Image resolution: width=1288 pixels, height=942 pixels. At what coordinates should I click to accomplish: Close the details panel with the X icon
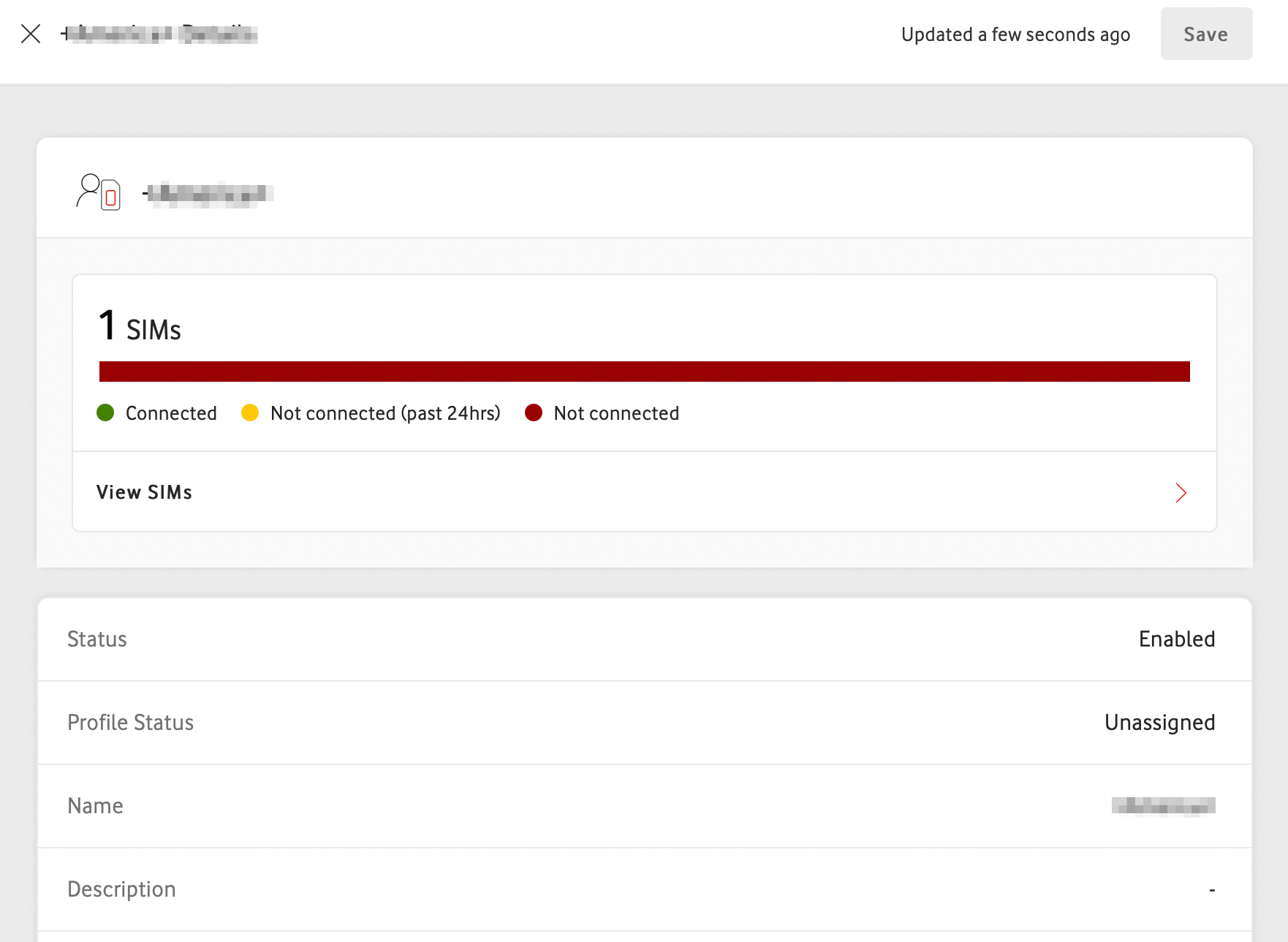(31, 34)
